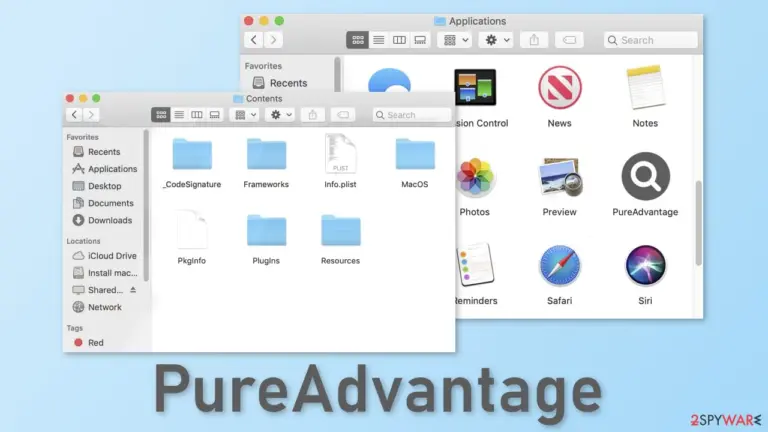Click Contents sidebar scrollbar
Image resolution: width=768 pixels, height=432 pixels.
pyautogui.click(x=146, y=206)
